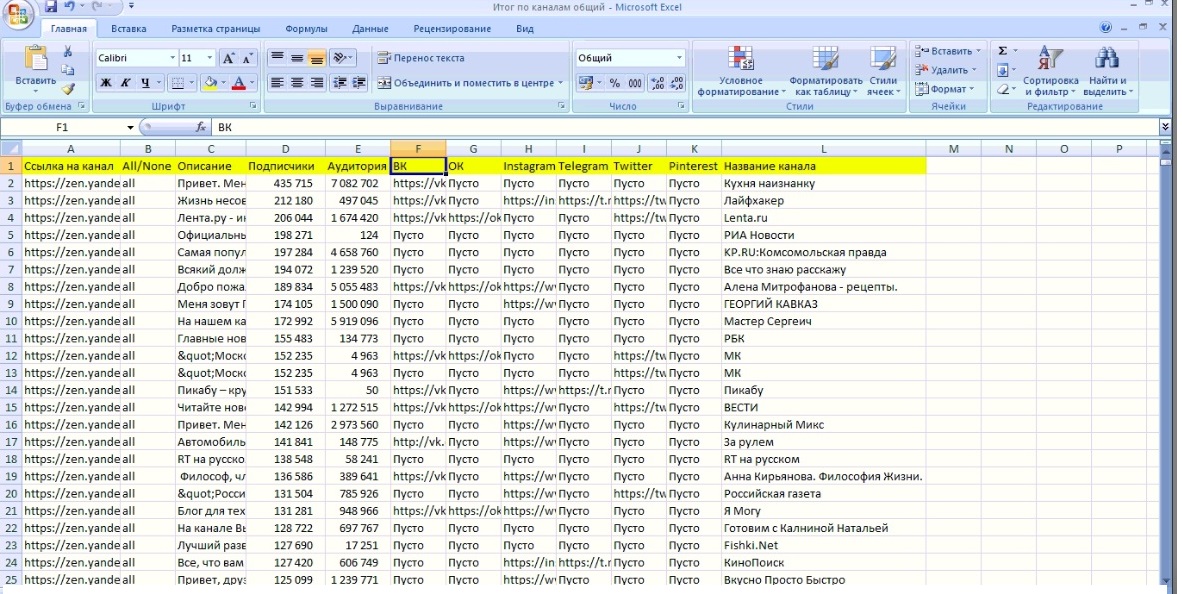Screen dimensions: 1182x594
Task: Click the borders icon in the font group
Action: (177, 83)
